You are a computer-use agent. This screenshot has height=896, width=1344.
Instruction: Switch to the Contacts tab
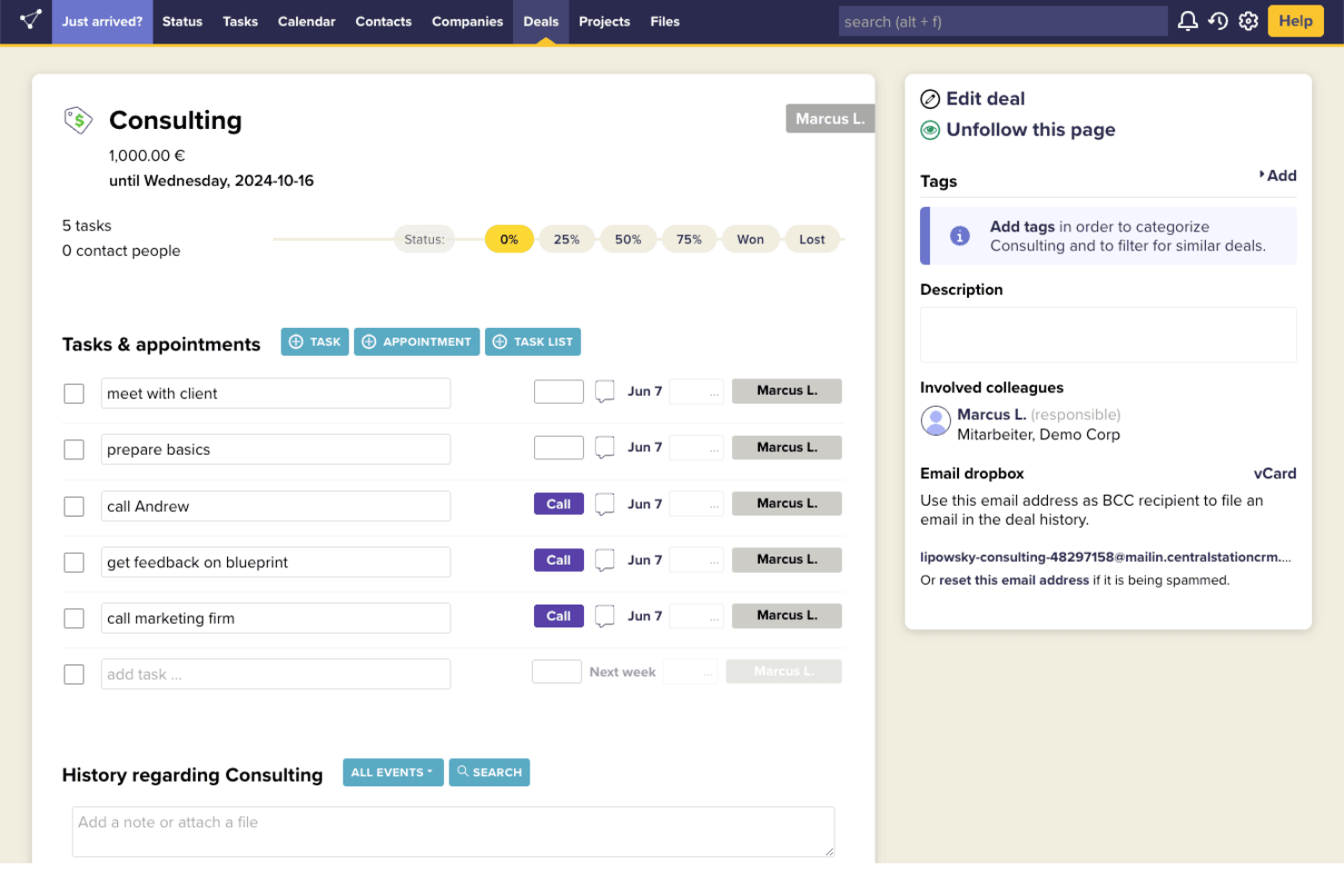pyautogui.click(x=383, y=21)
